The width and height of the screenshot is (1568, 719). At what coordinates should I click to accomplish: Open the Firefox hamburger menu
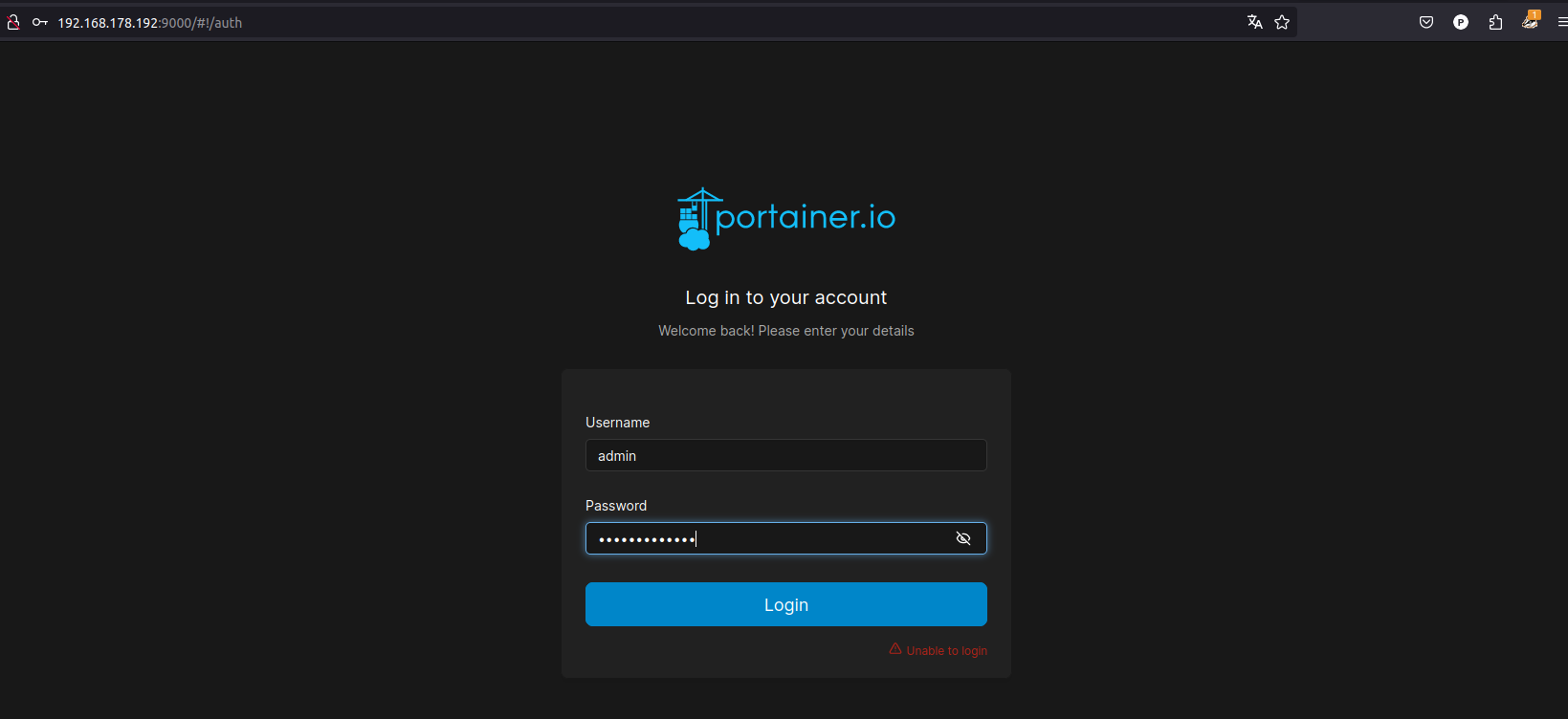pyautogui.click(x=1561, y=22)
